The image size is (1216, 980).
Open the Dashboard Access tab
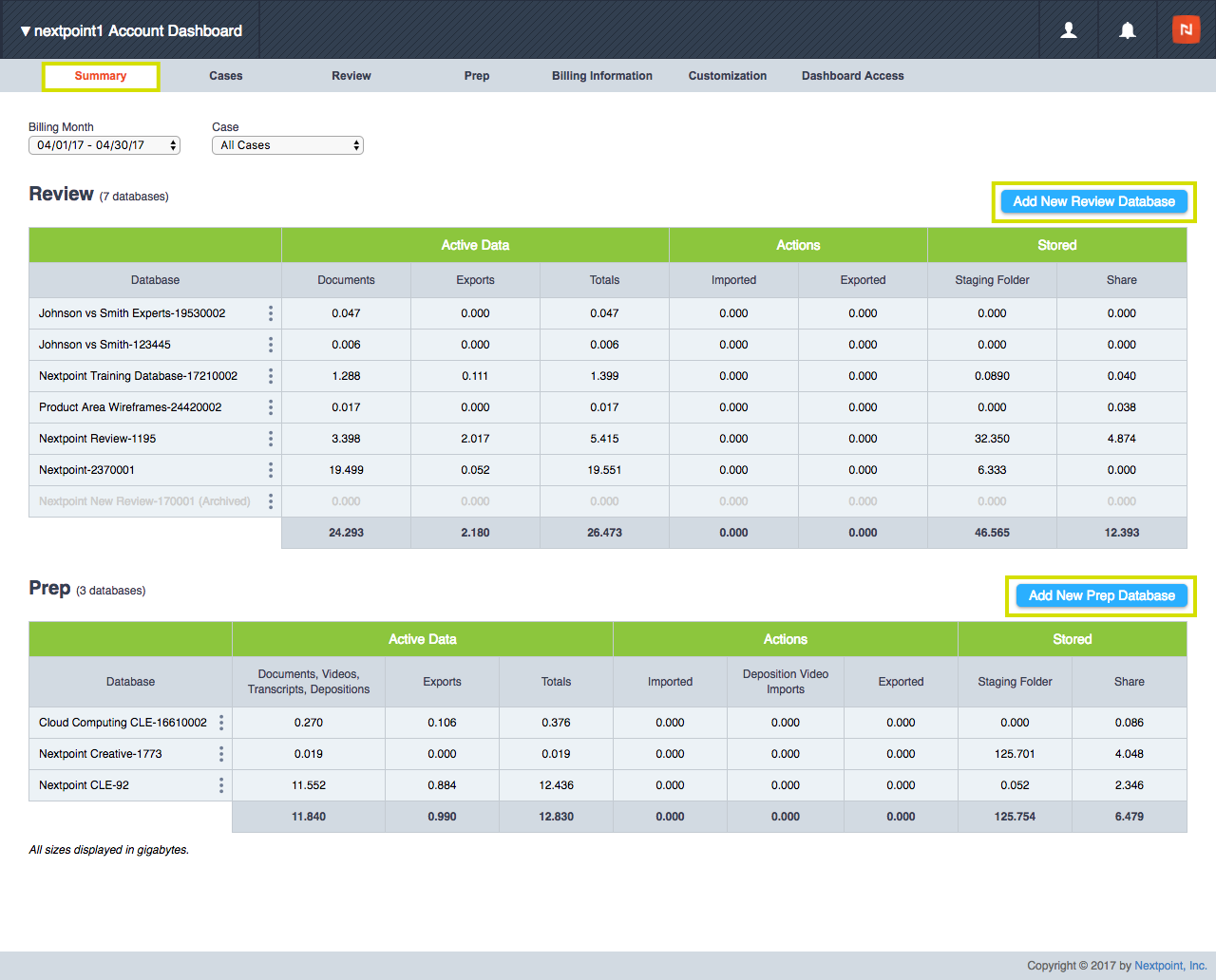[853, 76]
